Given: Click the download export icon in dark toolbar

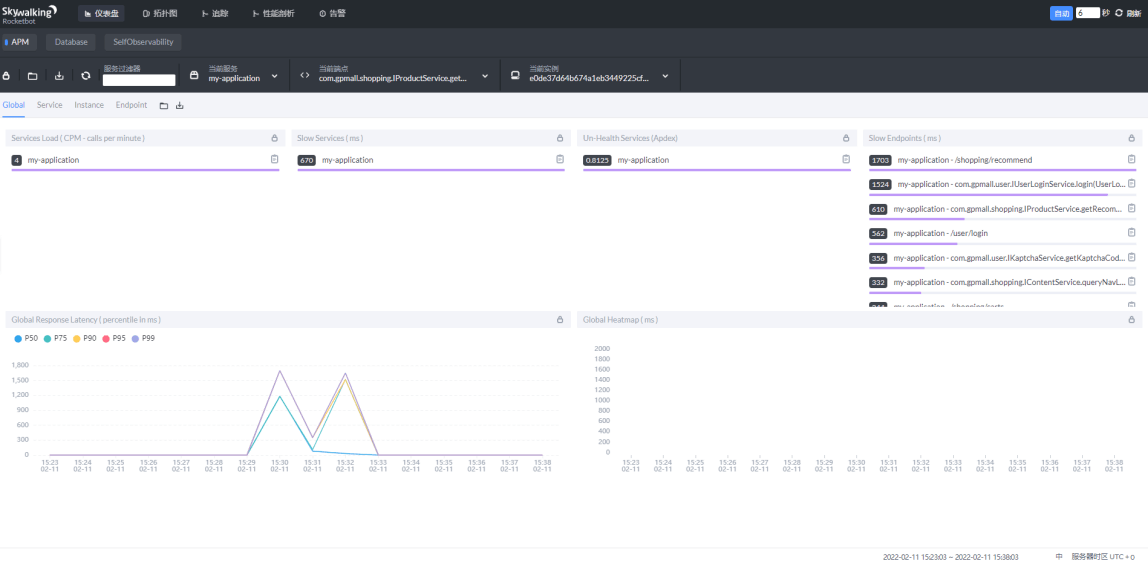Looking at the screenshot, I should coord(59,75).
